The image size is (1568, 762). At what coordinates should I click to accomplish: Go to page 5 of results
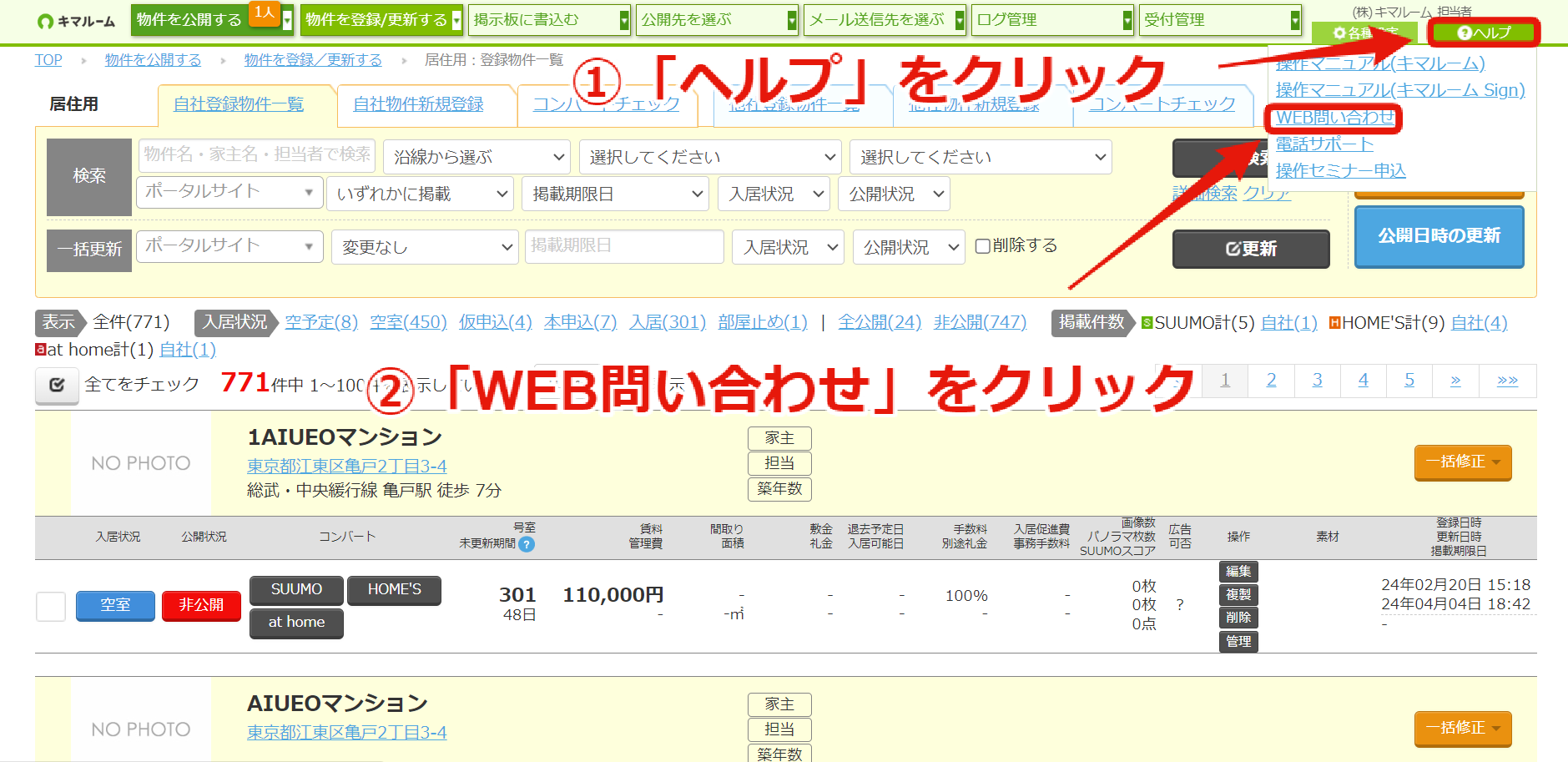tap(1409, 381)
